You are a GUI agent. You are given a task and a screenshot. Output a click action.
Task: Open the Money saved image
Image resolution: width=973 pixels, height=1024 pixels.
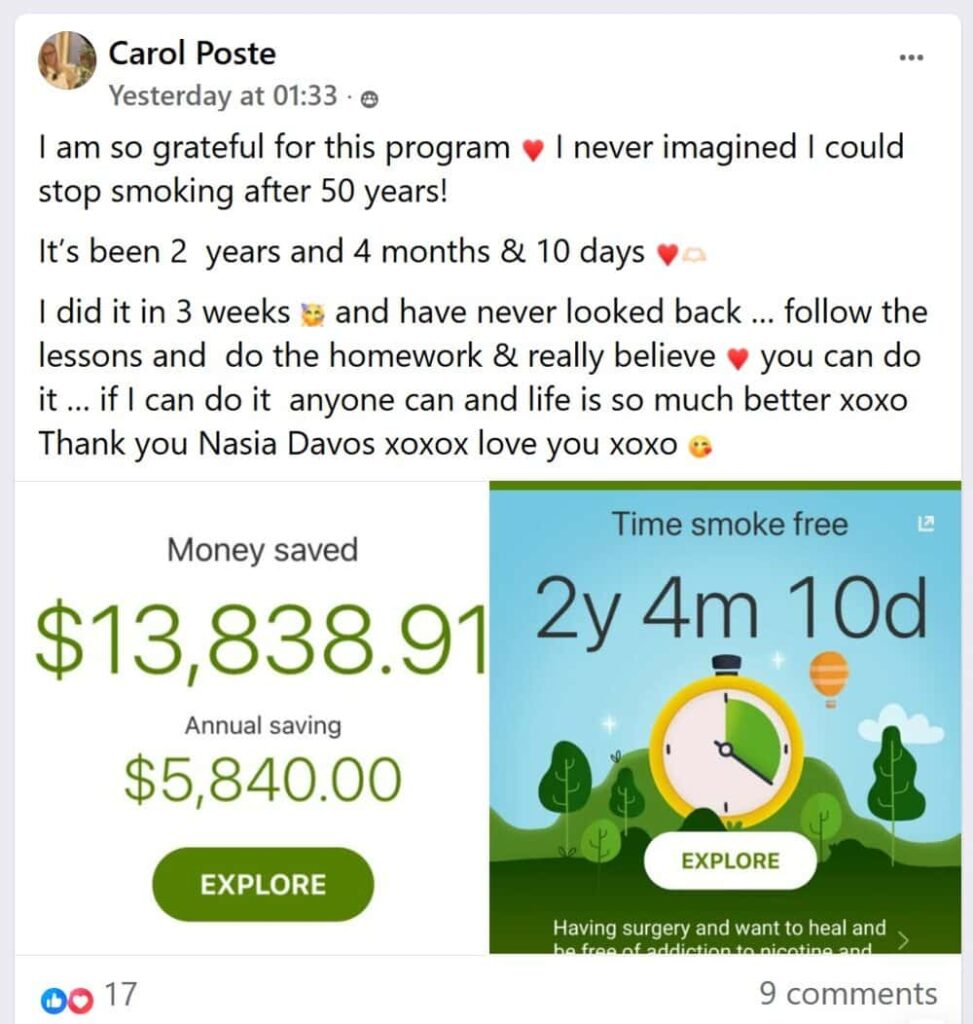tap(252, 718)
